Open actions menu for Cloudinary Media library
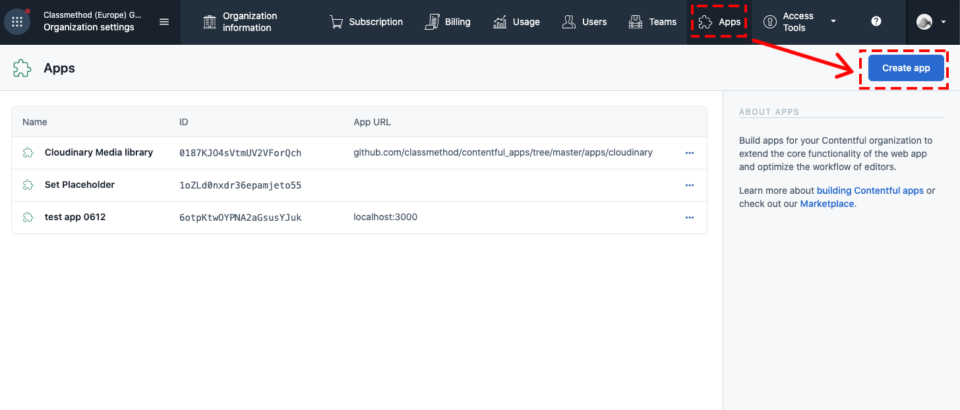 689,153
